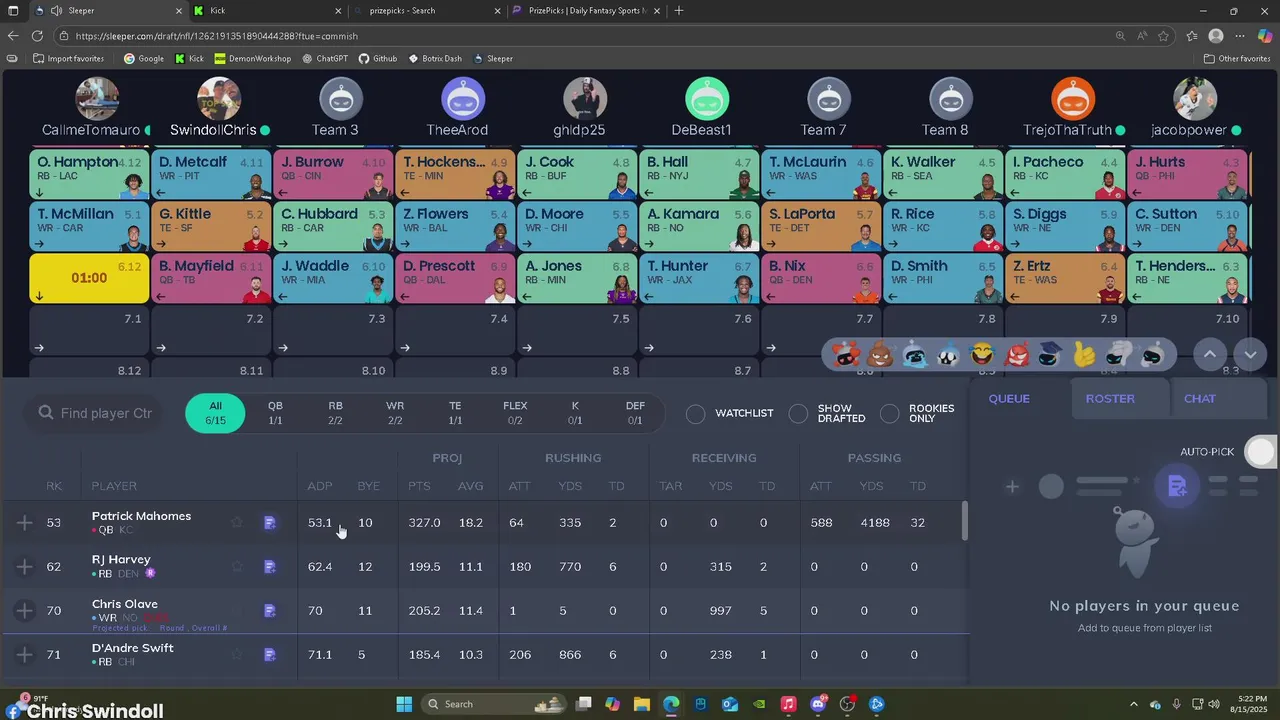
Task: Open the Chat tab
Action: click(x=1200, y=398)
